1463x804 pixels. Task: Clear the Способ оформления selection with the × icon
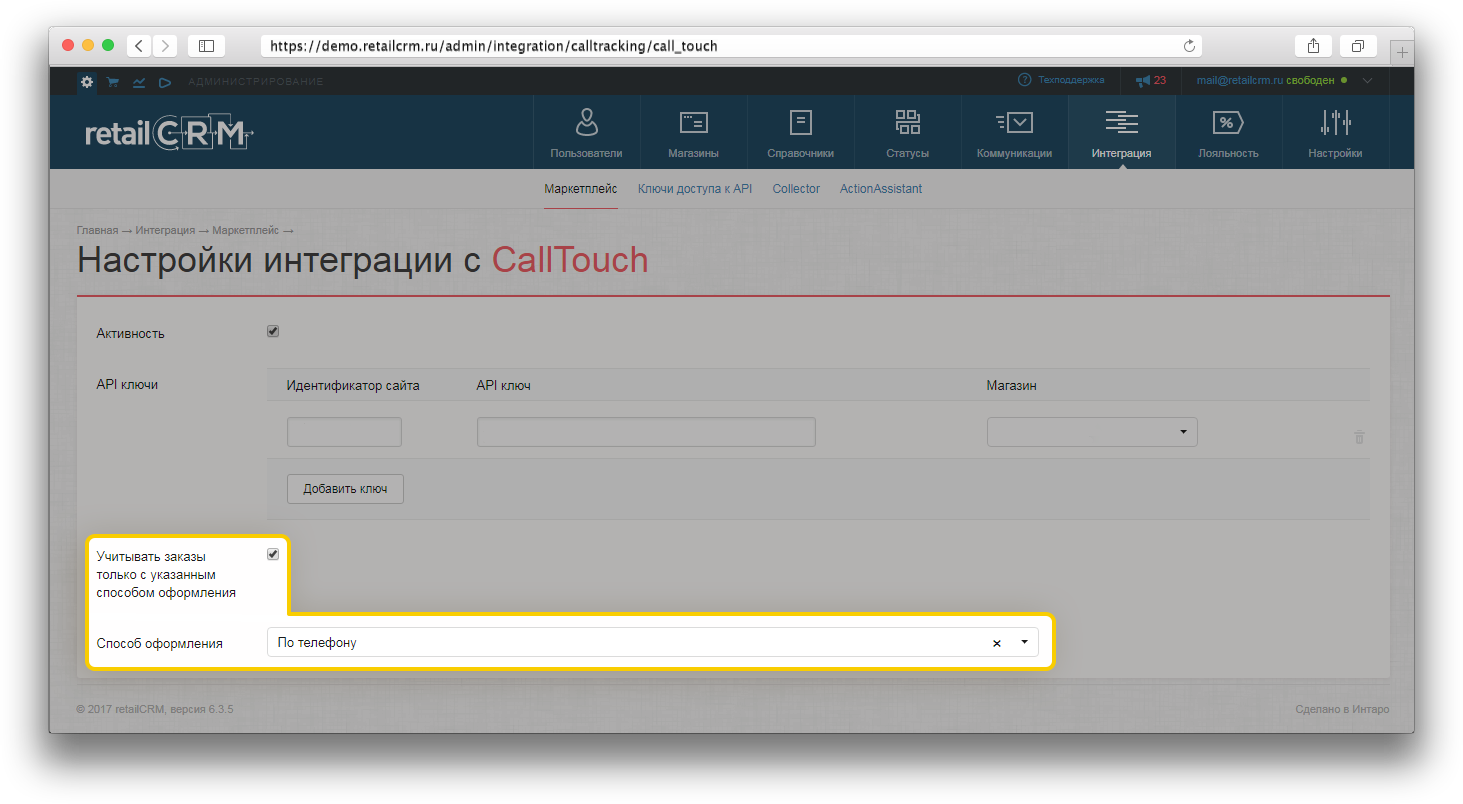click(x=996, y=643)
